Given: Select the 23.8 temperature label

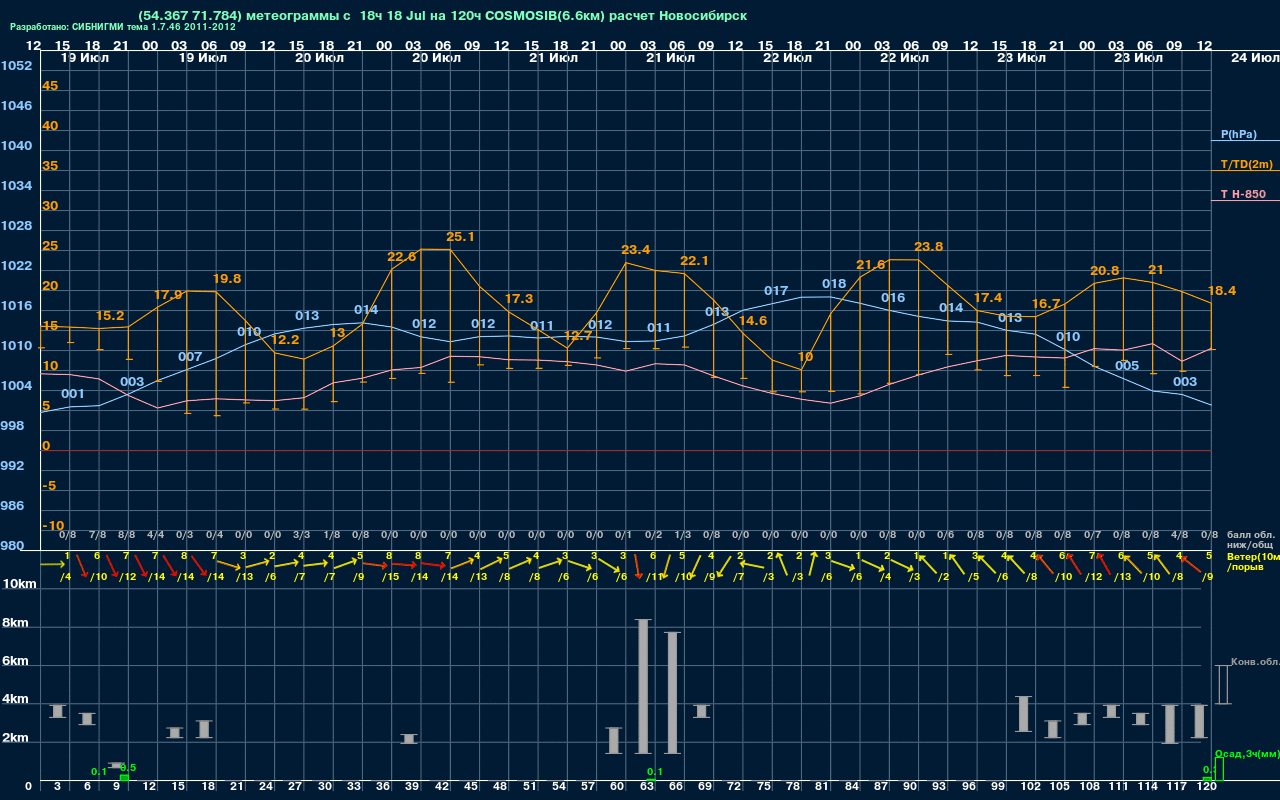Looking at the screenshot, I should click(928, 247).
